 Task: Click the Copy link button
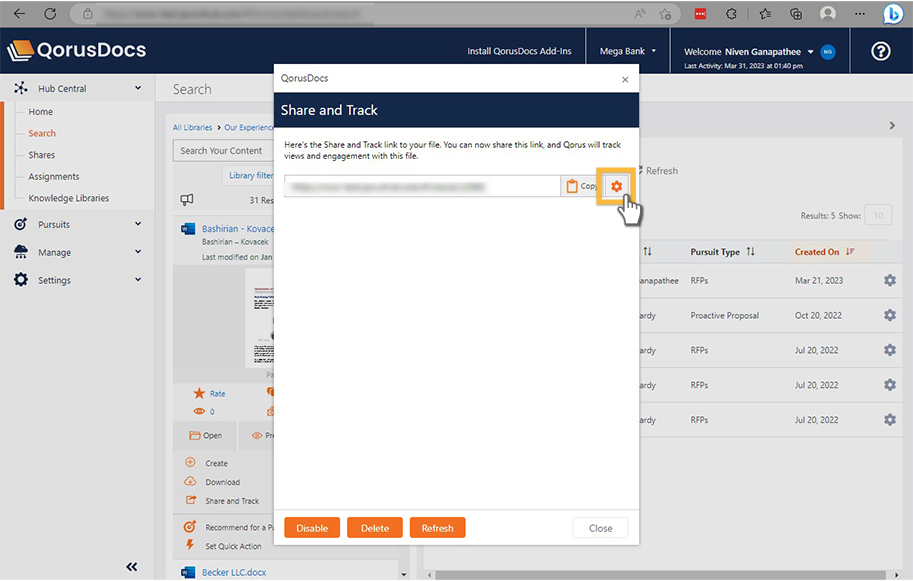(580, 186)
